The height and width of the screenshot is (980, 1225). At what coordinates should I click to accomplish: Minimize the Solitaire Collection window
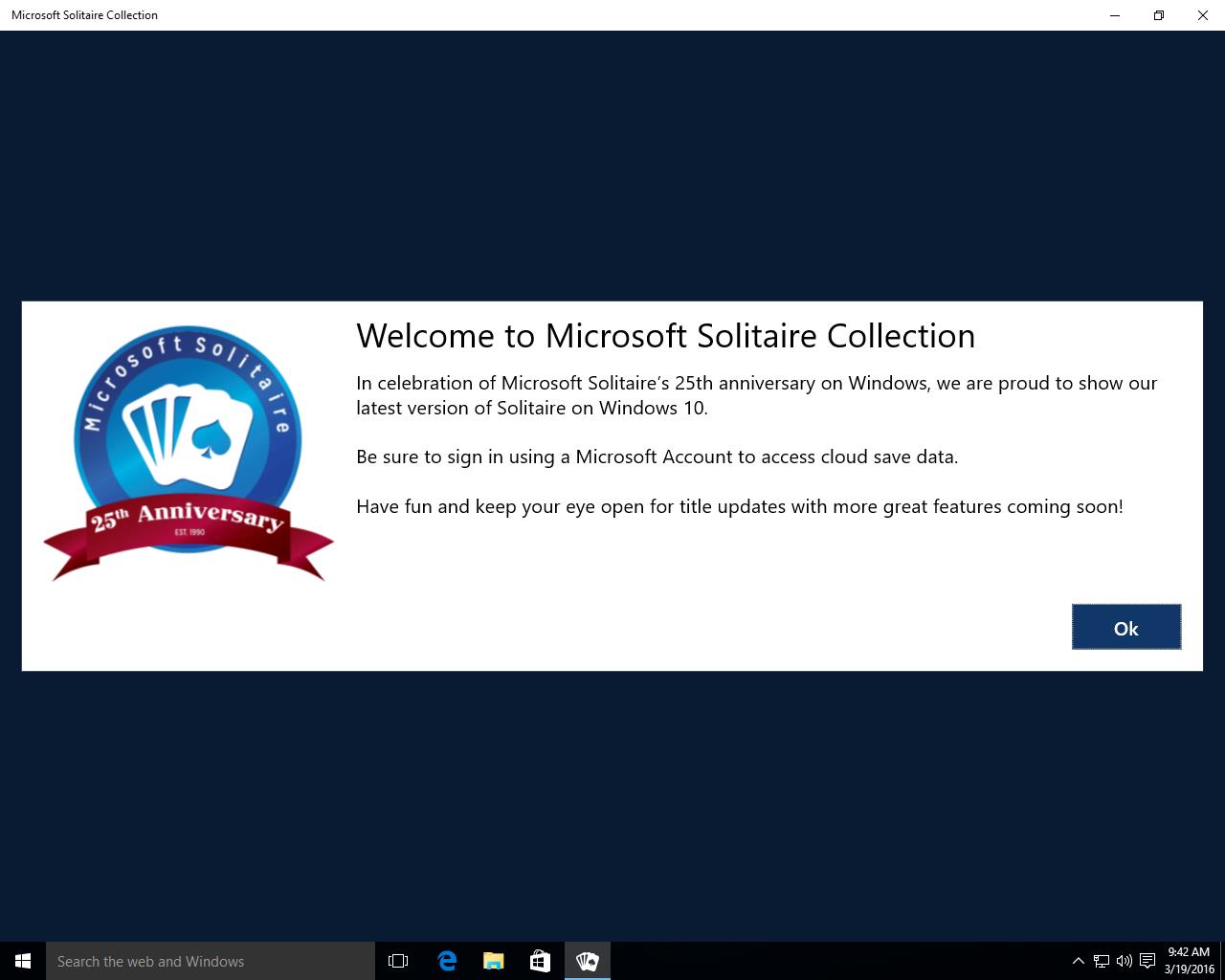[x=1115, y=15]
